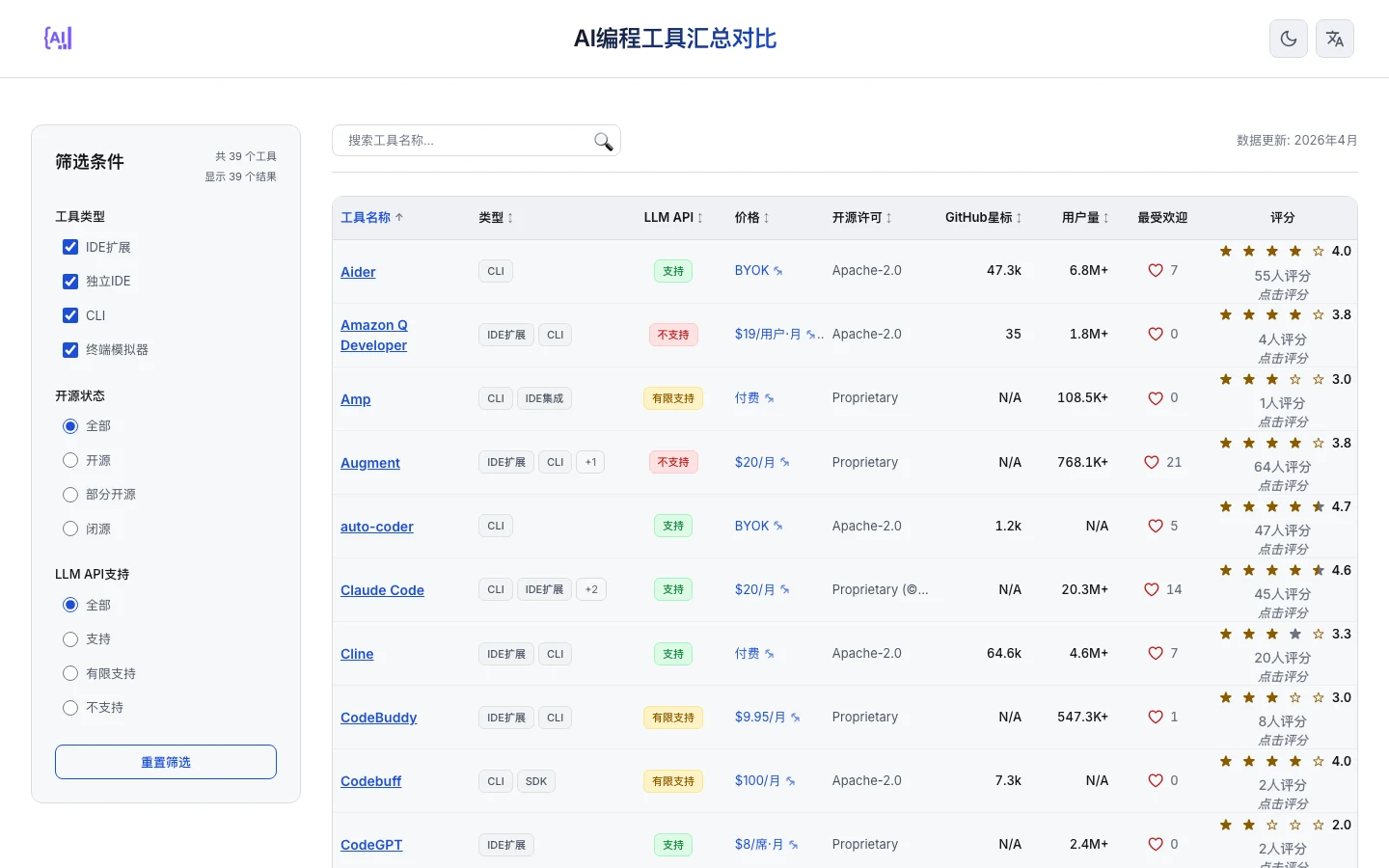The height and width of the screenshot is (868, 1389).
Task: Open the Claude Code tool link
Action: point(382,590)
